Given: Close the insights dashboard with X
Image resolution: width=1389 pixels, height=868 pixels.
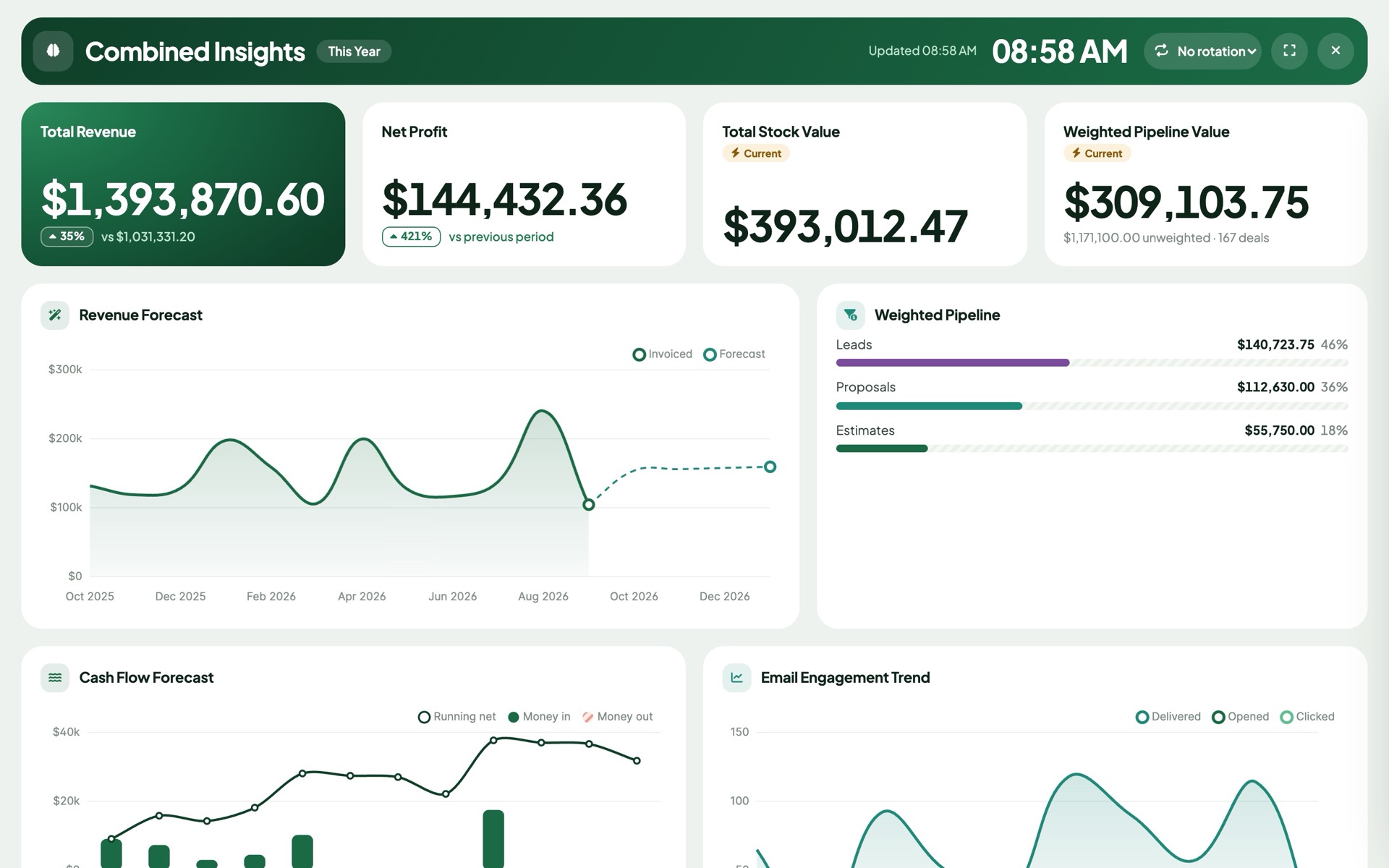Looking at the screenshot, I should 1335,51.
